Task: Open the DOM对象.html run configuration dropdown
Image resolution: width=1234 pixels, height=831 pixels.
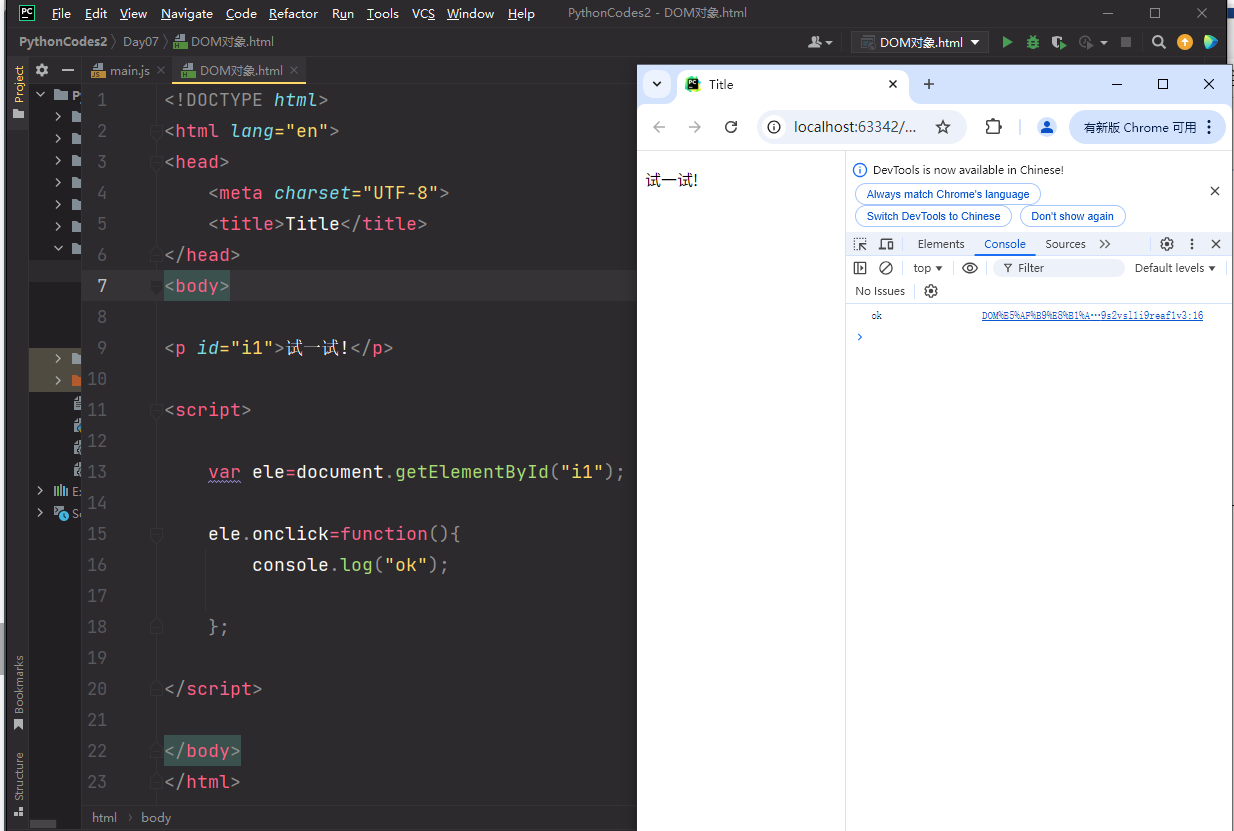Action: (920, 42)
